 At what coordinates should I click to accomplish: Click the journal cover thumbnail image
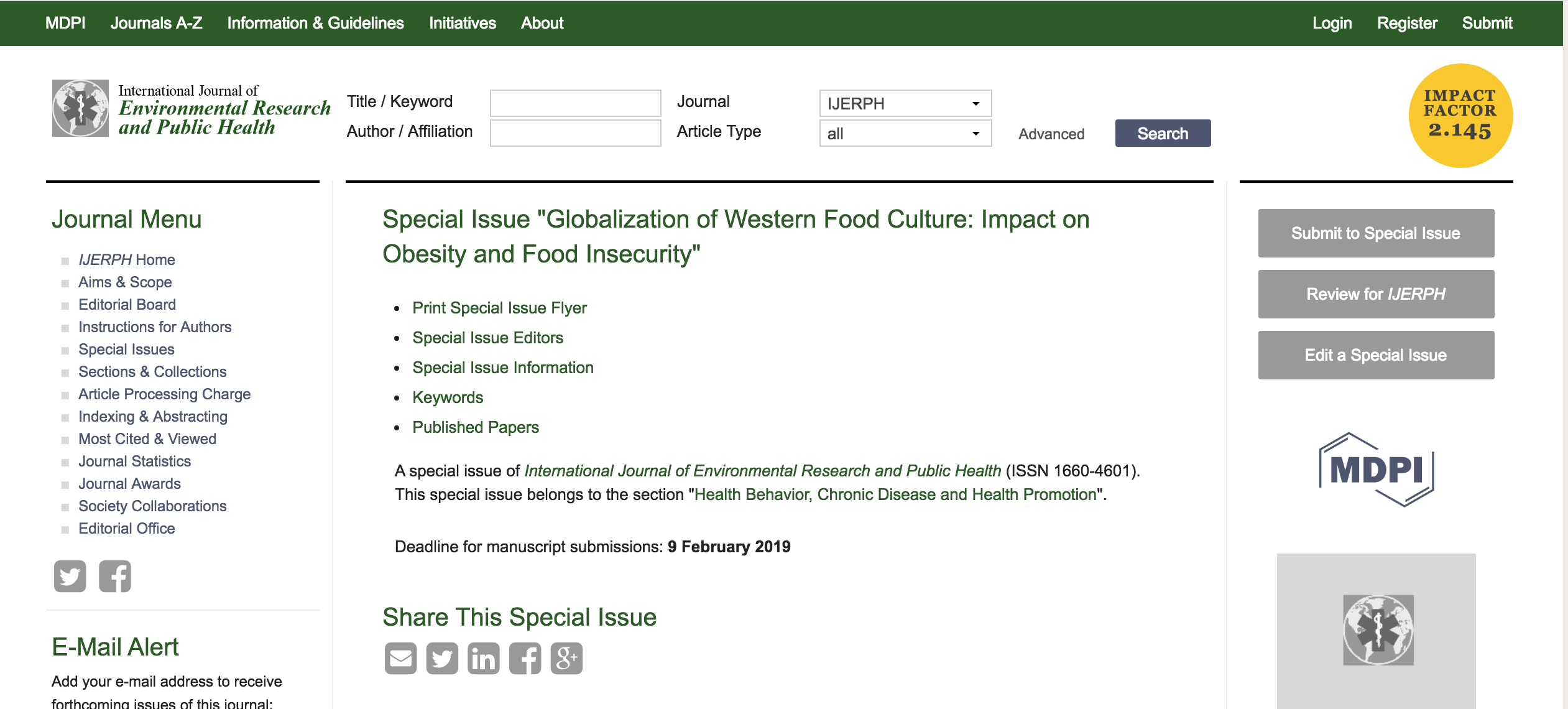[x=1376, y=630]
